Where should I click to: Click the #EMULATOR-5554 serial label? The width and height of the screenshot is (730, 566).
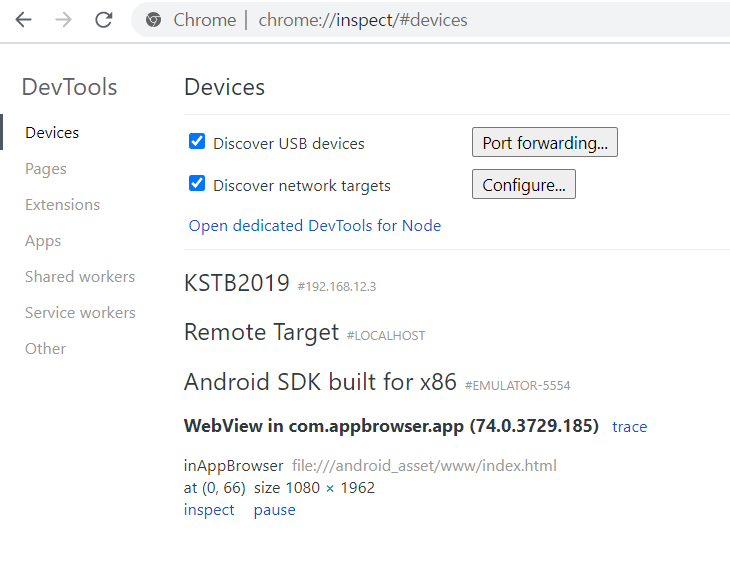point(517,386)
